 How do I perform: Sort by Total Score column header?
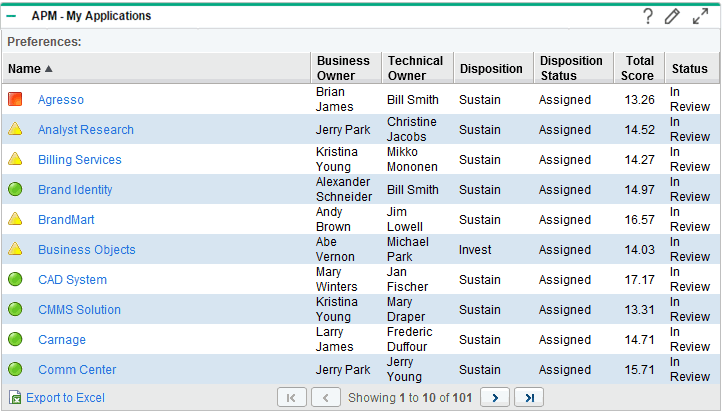639,69
